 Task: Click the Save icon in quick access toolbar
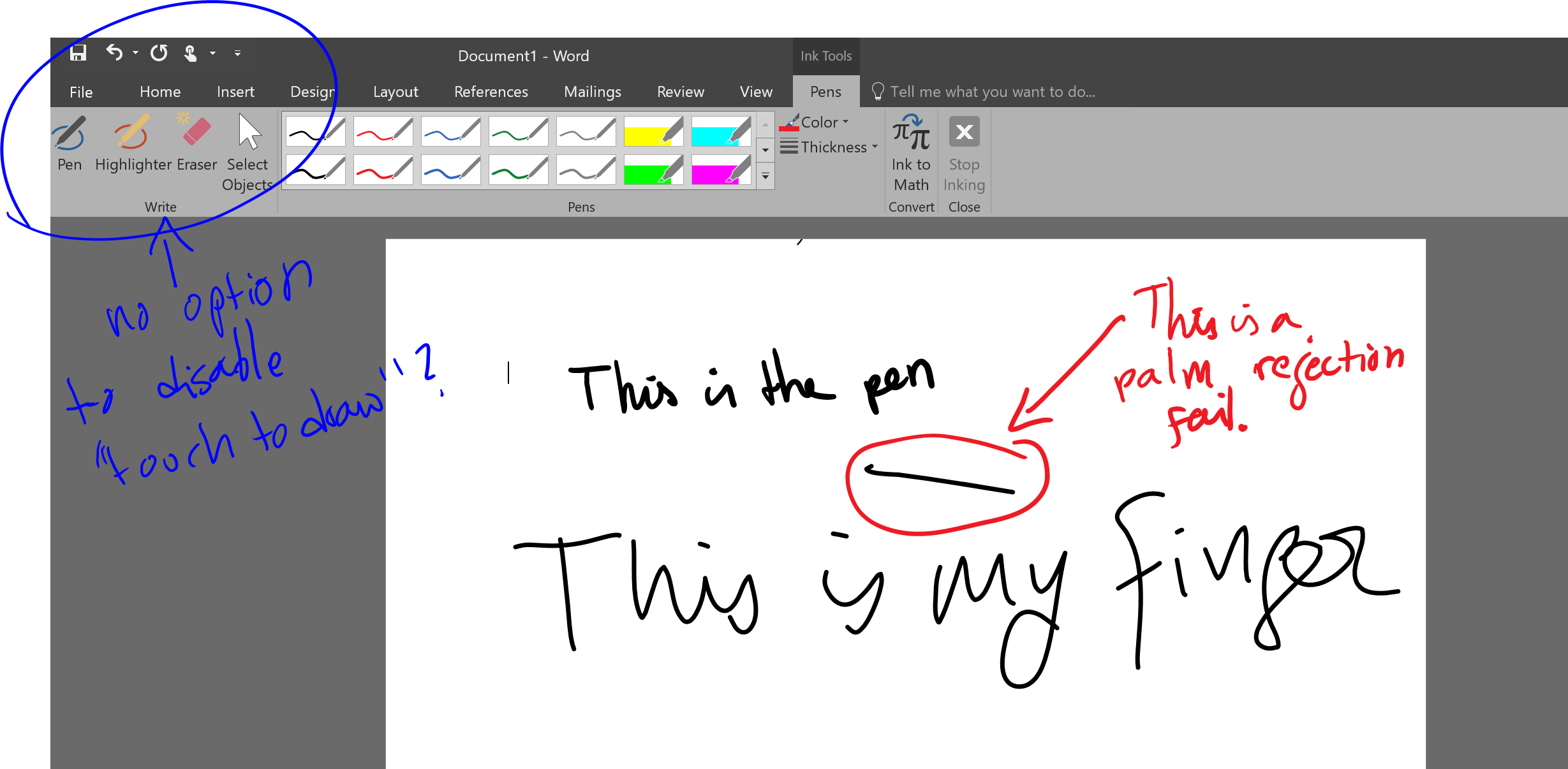point(78,53)
